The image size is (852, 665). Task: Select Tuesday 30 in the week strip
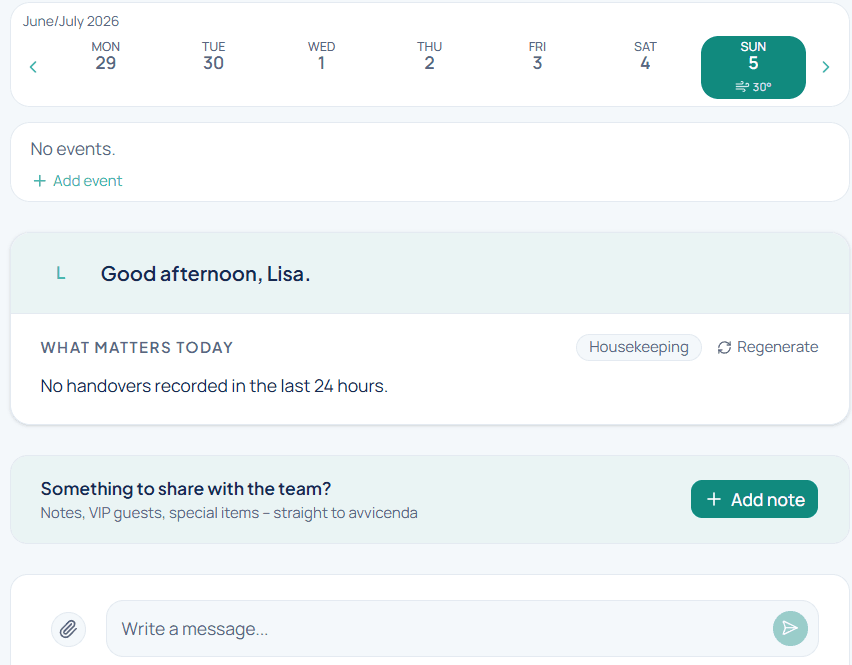213,56
